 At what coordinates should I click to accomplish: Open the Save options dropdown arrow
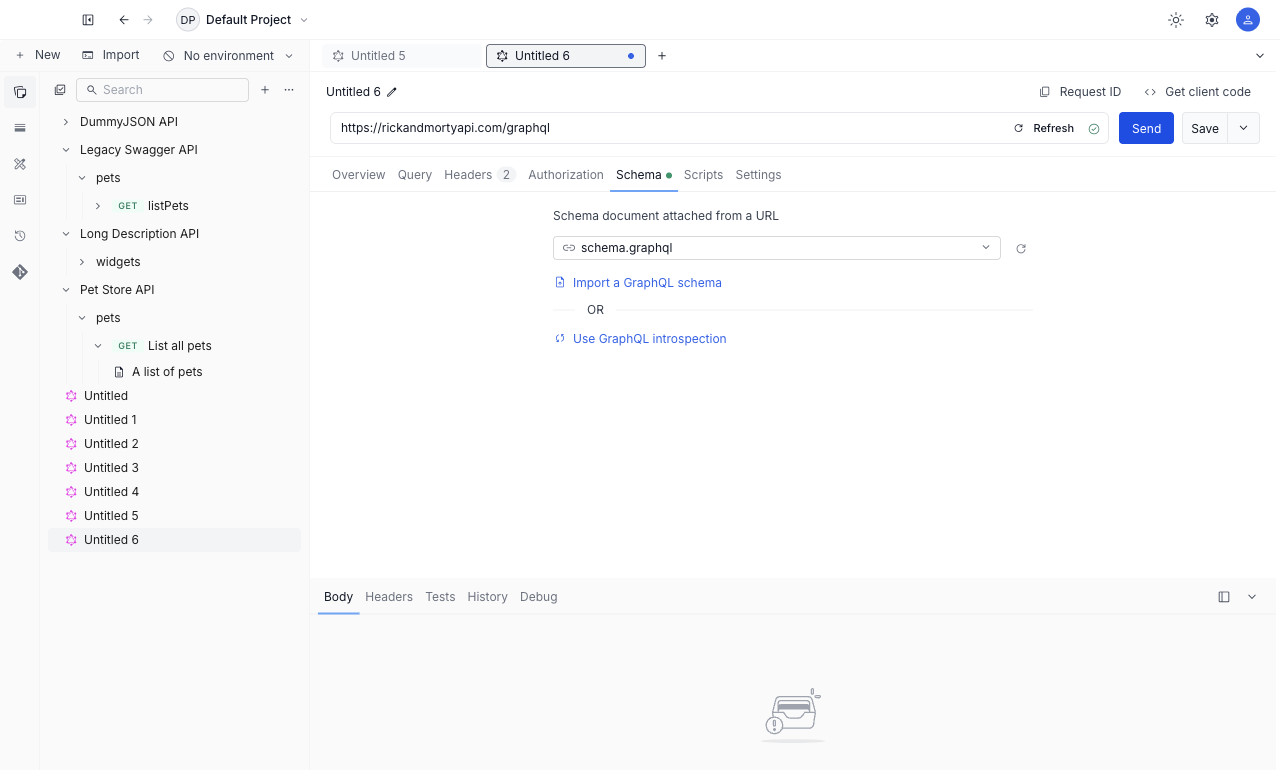[x=1244, y=128]
